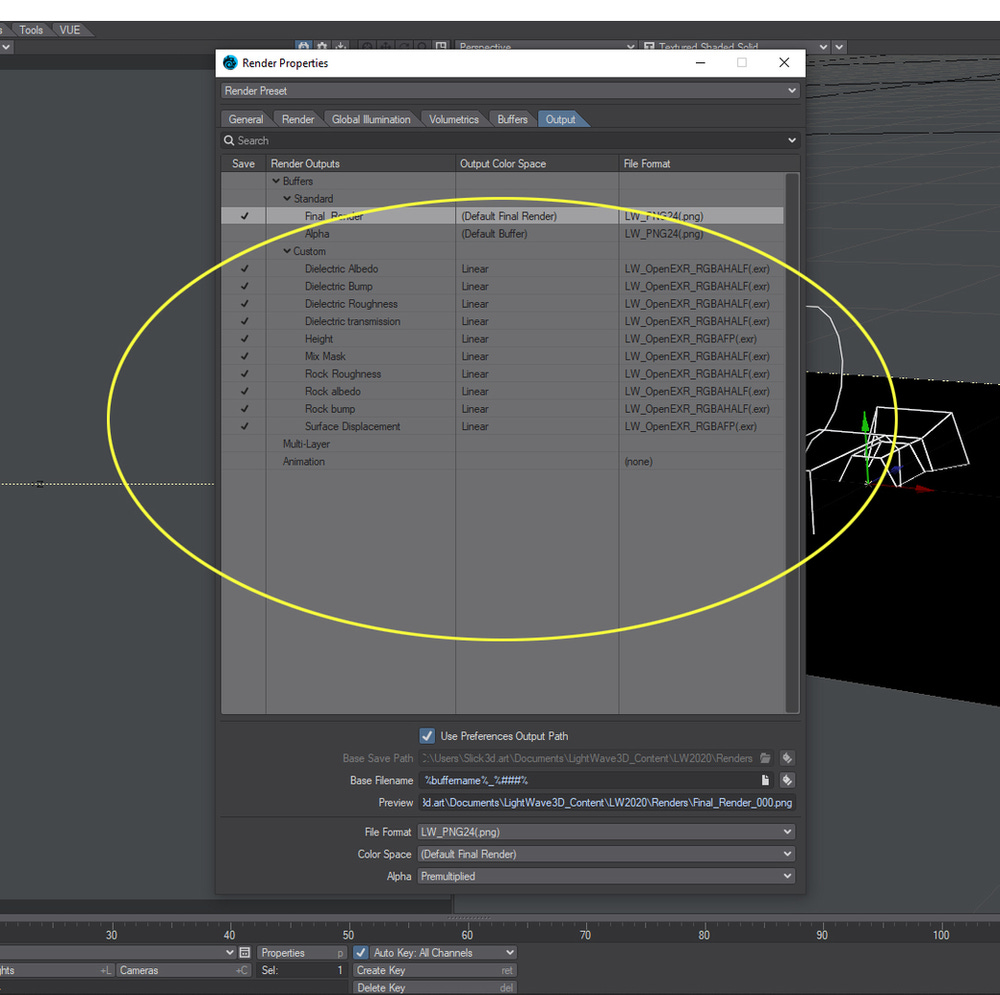The image size is (1000, 995).
Task: Open the File Format LW_PNG24 dropdown
Action: 606,832
